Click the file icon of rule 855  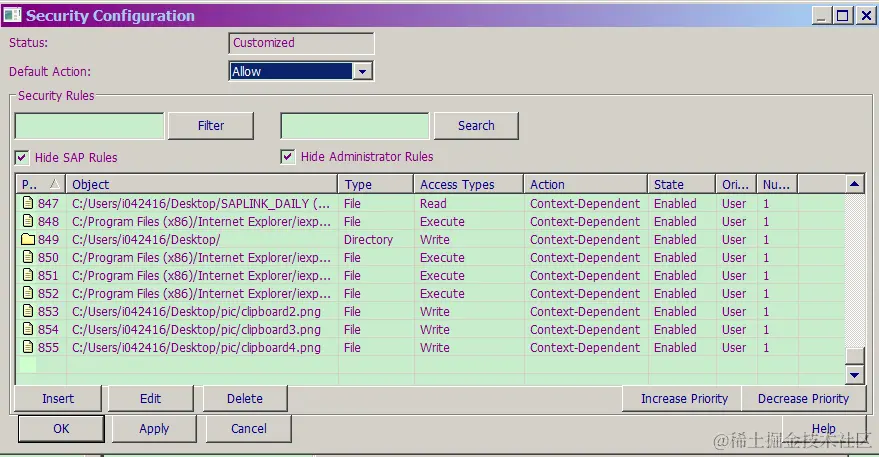click(27, 347)
